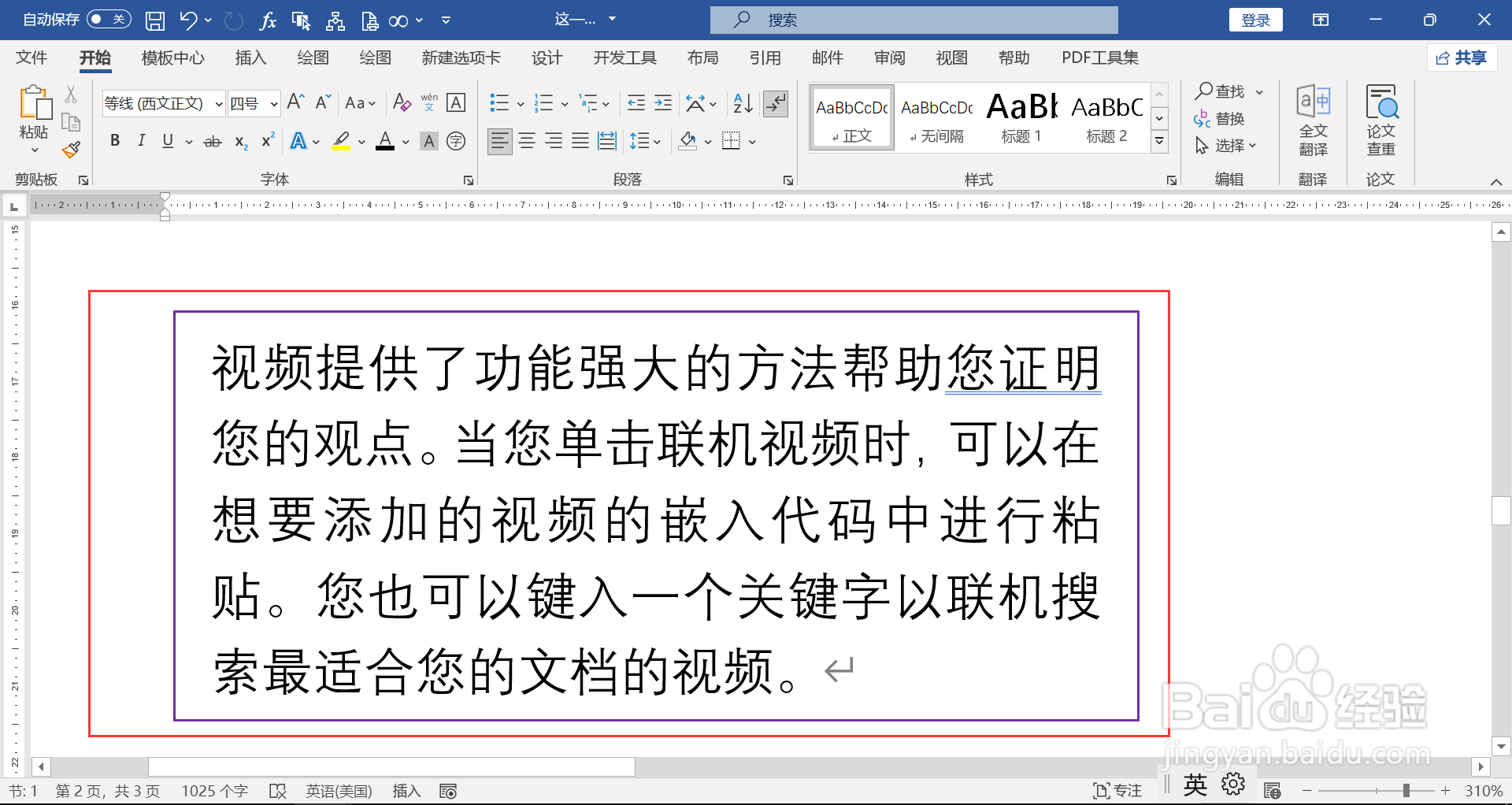Click the Cut scissors icon
Image resolution: width=1512 pixels, height=805 pixels.
71,95
